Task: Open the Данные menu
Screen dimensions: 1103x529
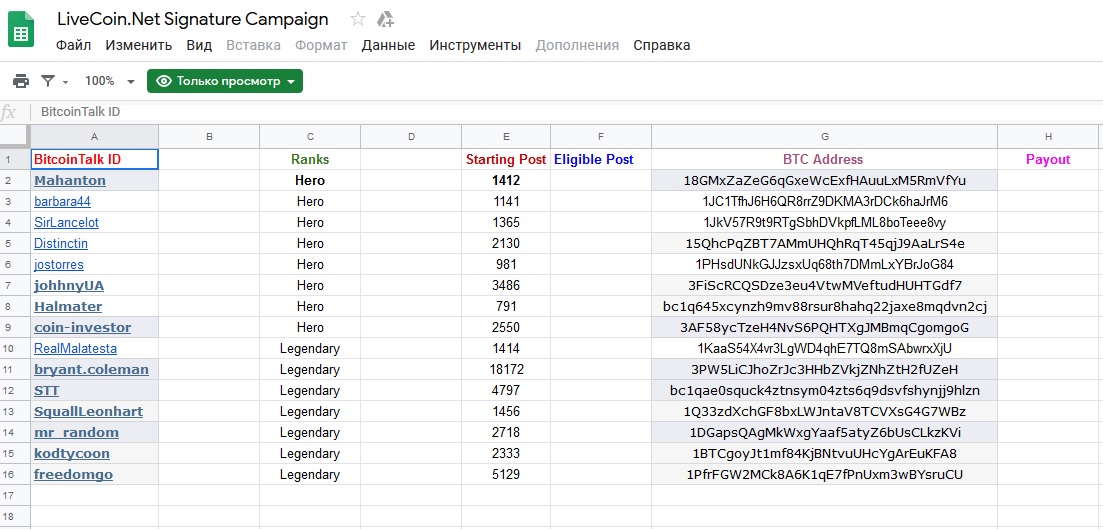Action: [x=388, y=45]
